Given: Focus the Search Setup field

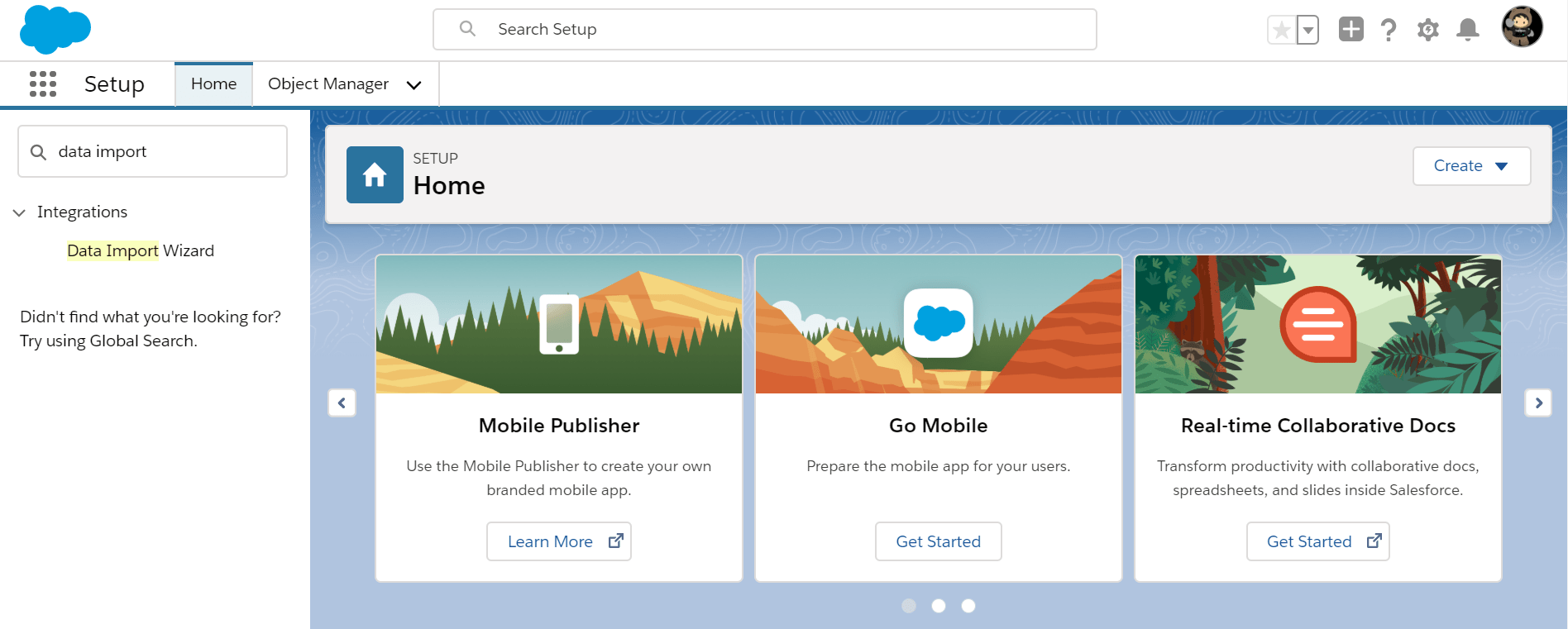Looking at the screenshot, I should pos(765,30).
